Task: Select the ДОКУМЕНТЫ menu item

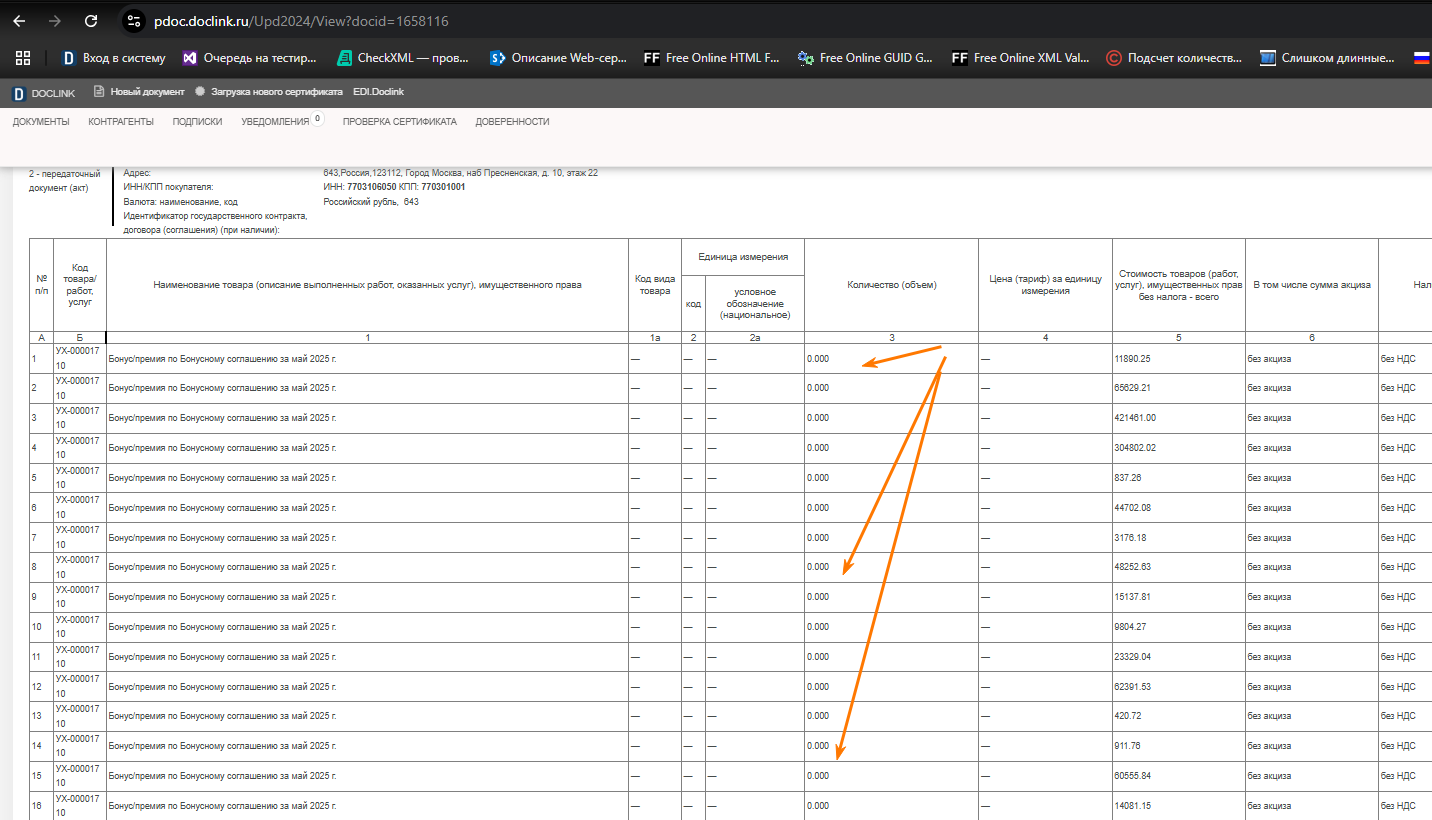Action: (41, 122)
